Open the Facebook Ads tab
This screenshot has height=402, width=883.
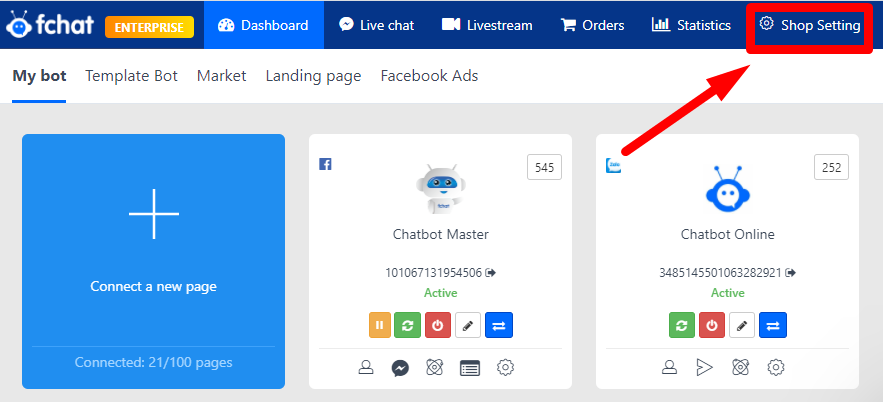pos(429,75)
